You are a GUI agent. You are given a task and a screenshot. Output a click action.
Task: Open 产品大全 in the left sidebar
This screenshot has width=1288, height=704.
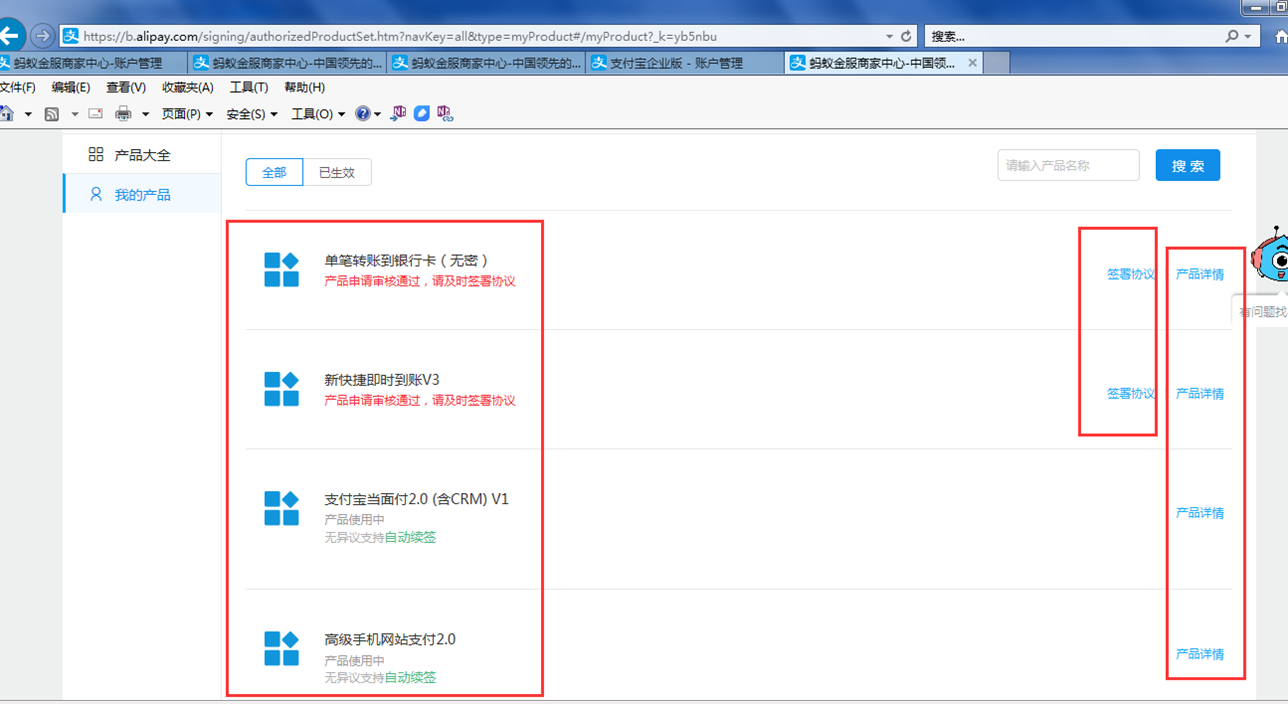[x=142, y=155]
